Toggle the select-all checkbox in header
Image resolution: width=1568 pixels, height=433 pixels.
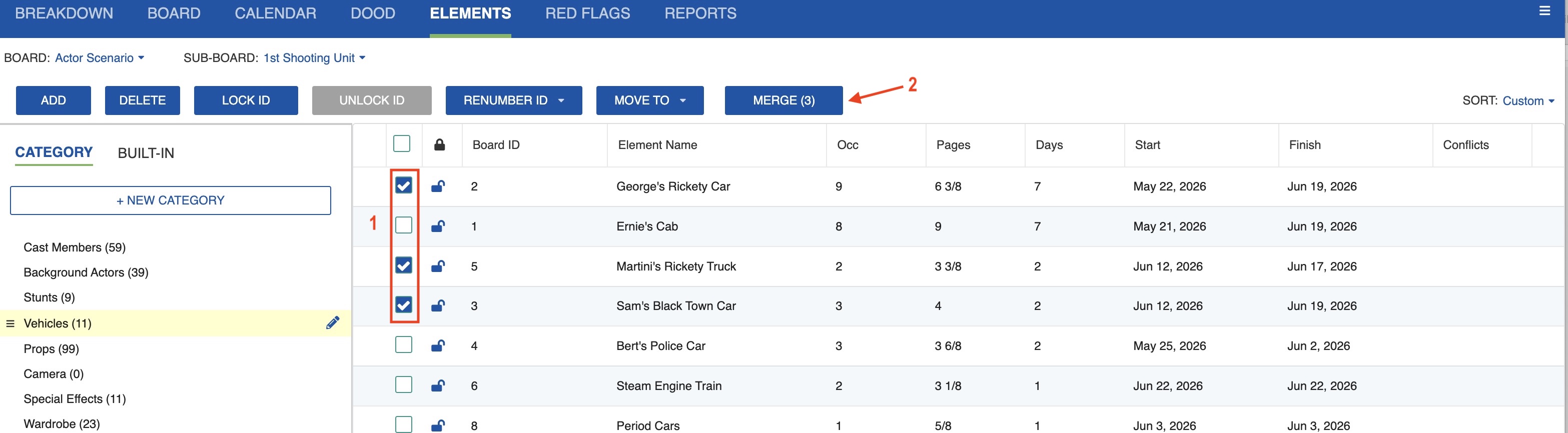(x=401, y=143)
